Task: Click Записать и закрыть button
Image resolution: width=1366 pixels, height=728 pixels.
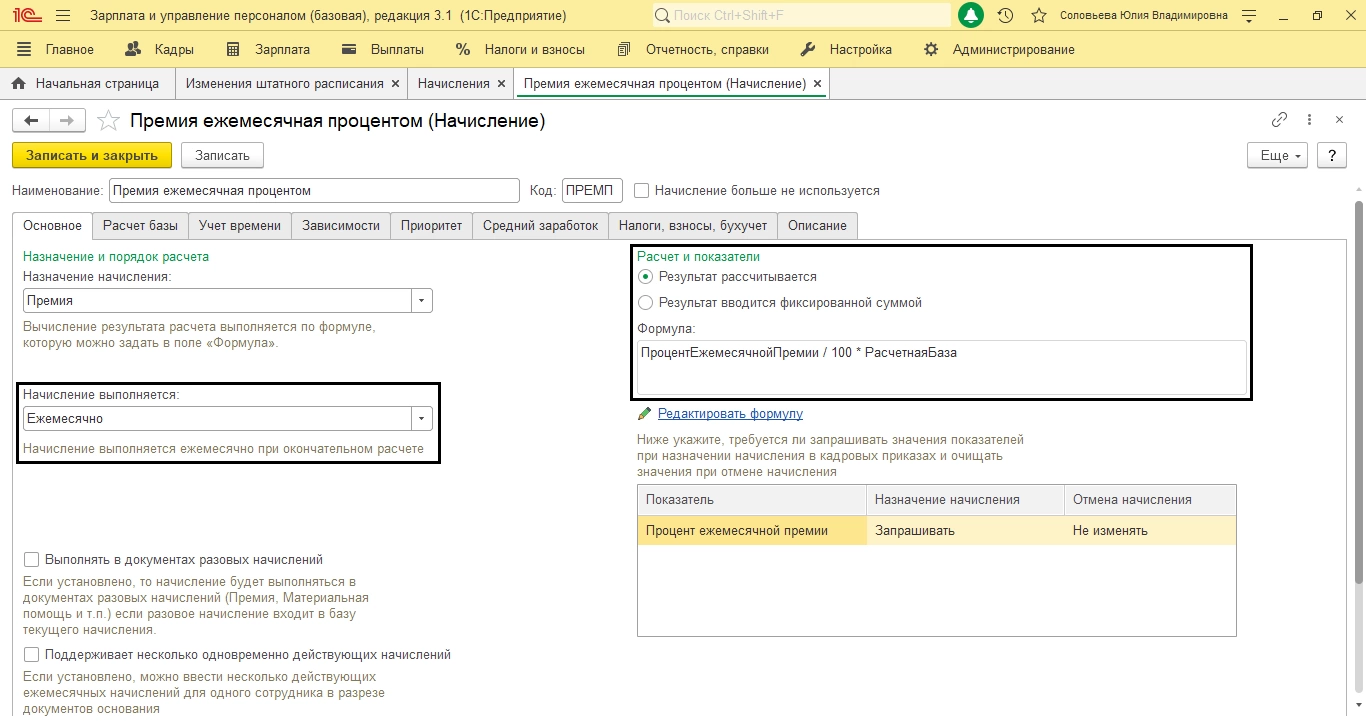Action: click(x=92, y=156)
